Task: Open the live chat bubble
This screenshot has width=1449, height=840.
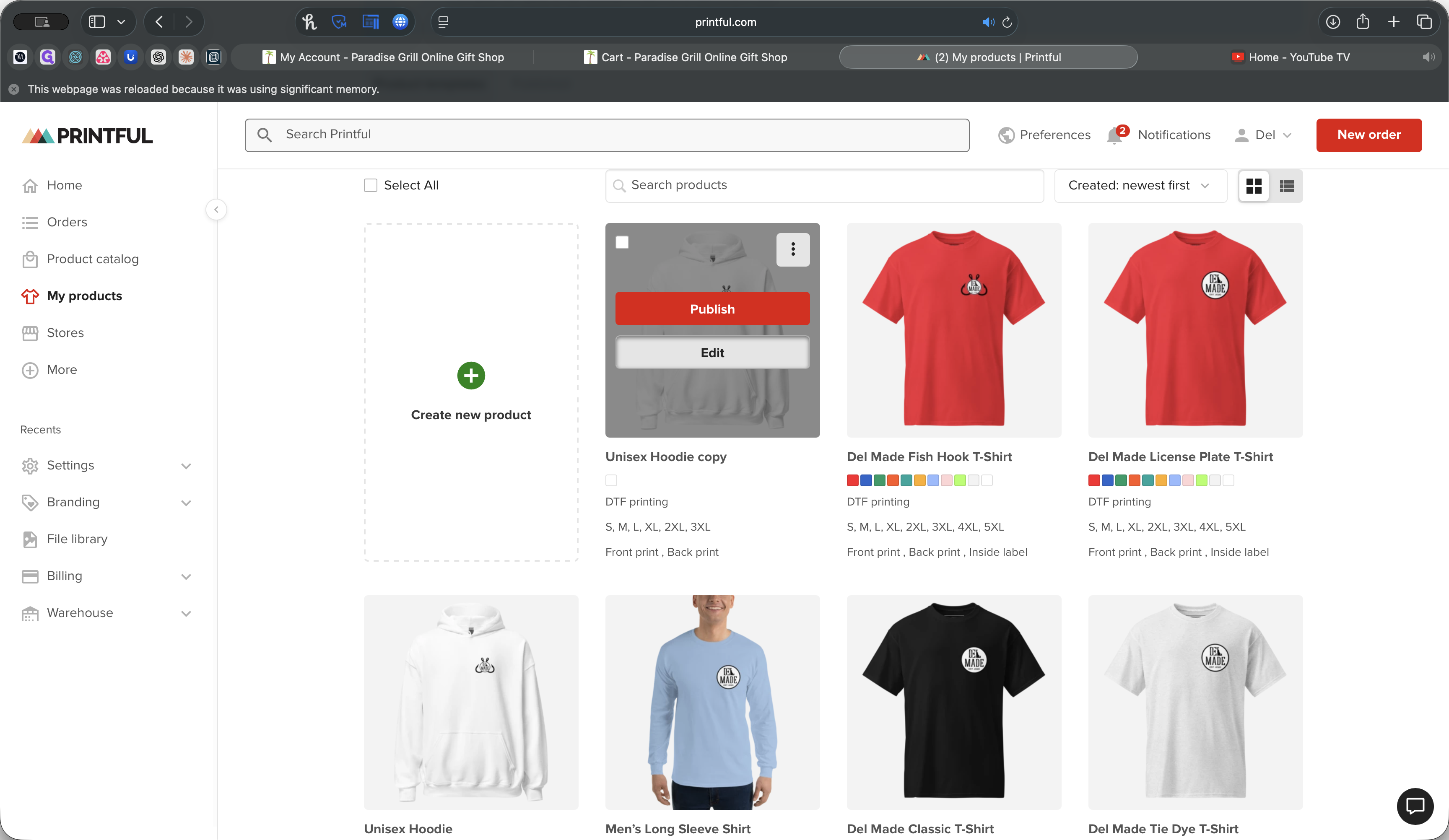Action: click(x=1415, y=806)
